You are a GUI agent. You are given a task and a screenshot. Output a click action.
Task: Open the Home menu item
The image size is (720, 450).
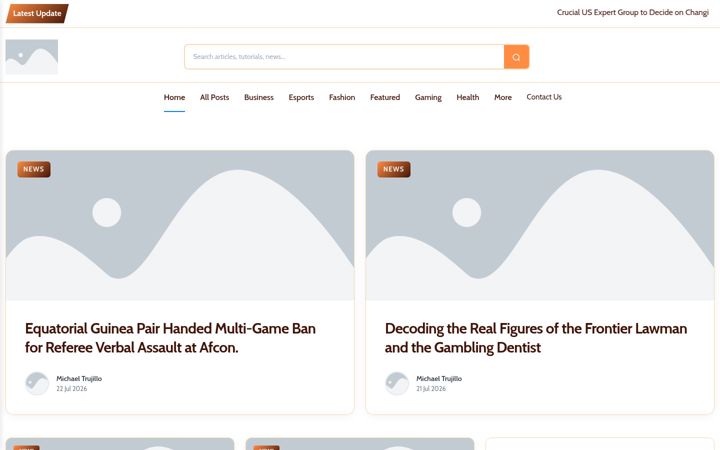174,97
